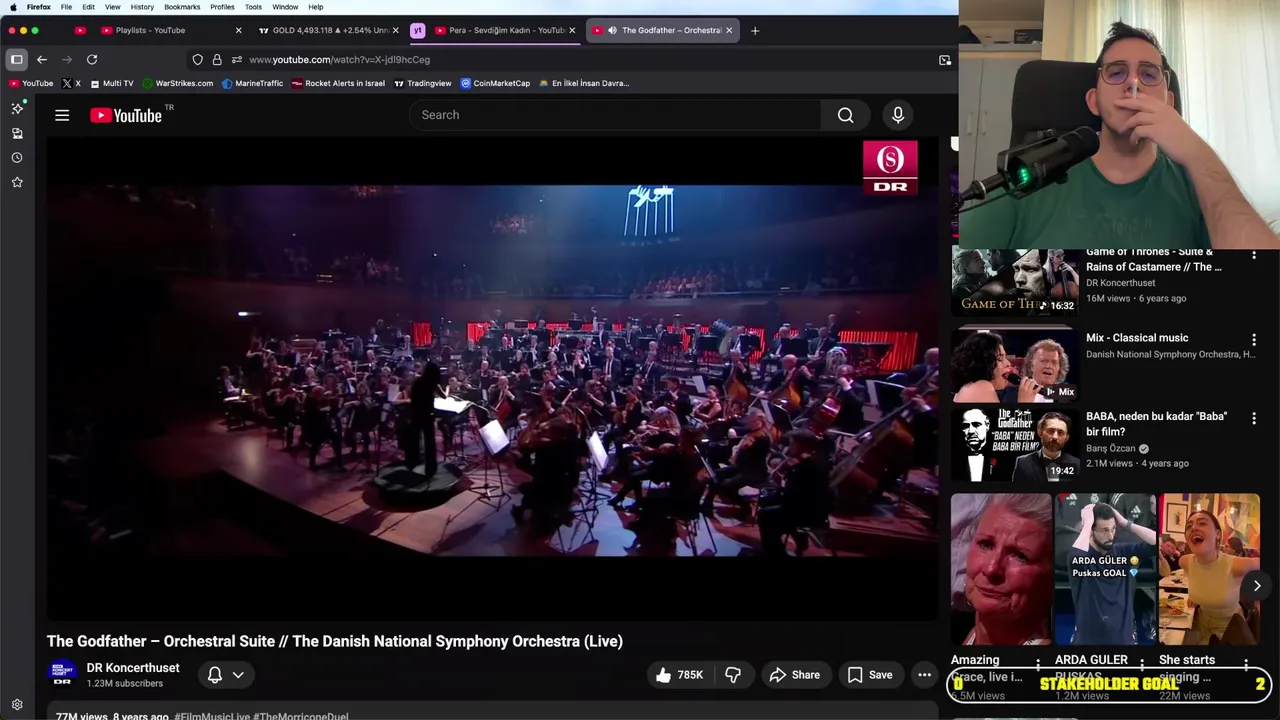1280x720 pixels.
Task: Open the MarineTraffic bookmark
Action: pyautogui.click(x=253, y=83)
